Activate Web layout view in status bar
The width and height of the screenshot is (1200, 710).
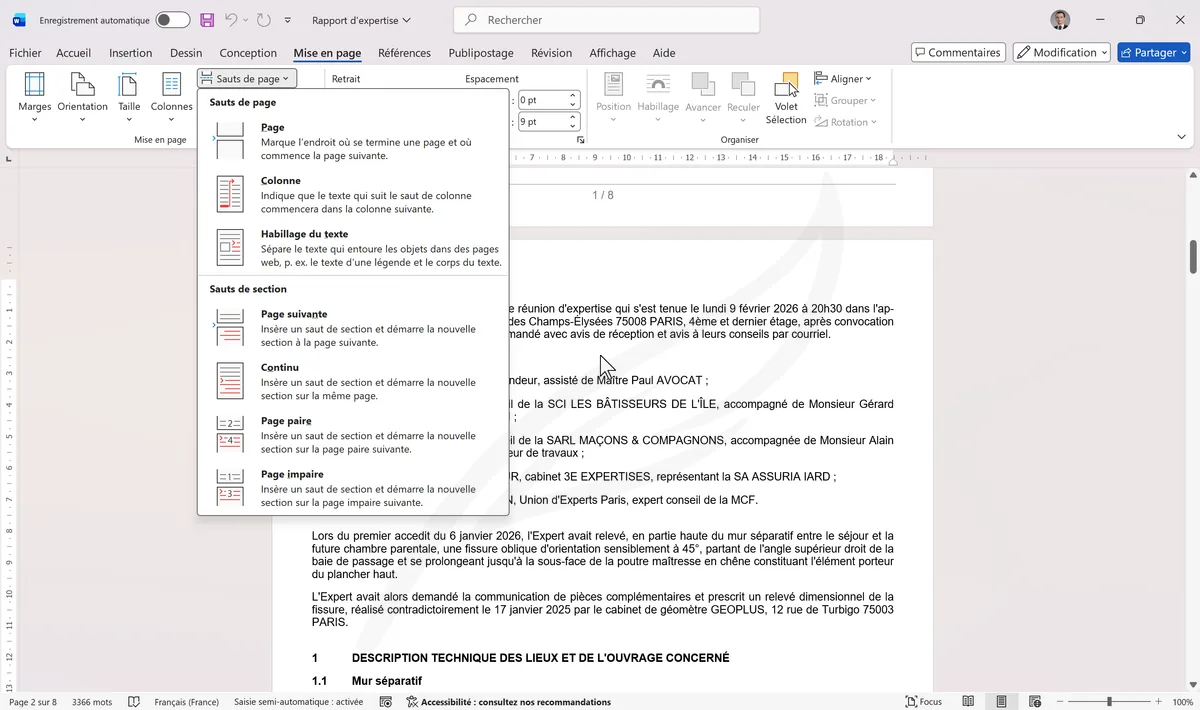tap(1034, 701)
